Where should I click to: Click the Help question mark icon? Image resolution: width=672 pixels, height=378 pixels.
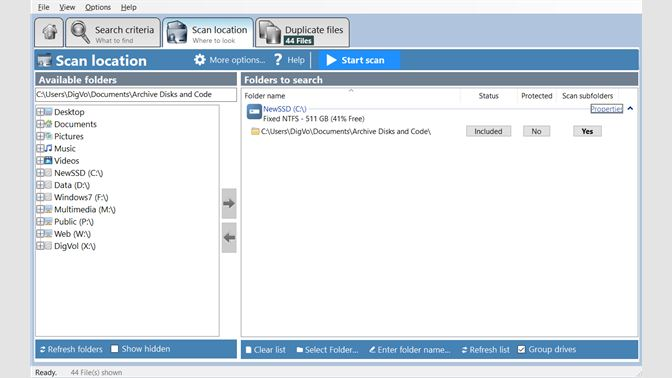click(x=278, y=60)
